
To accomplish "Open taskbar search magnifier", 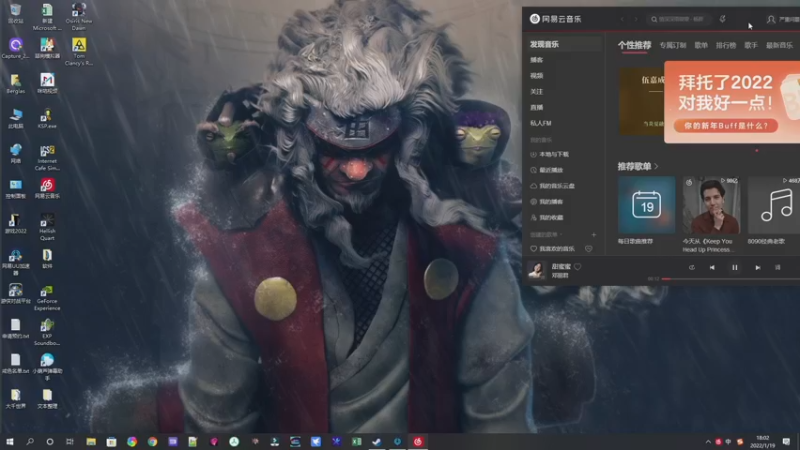I will [30, 441].
